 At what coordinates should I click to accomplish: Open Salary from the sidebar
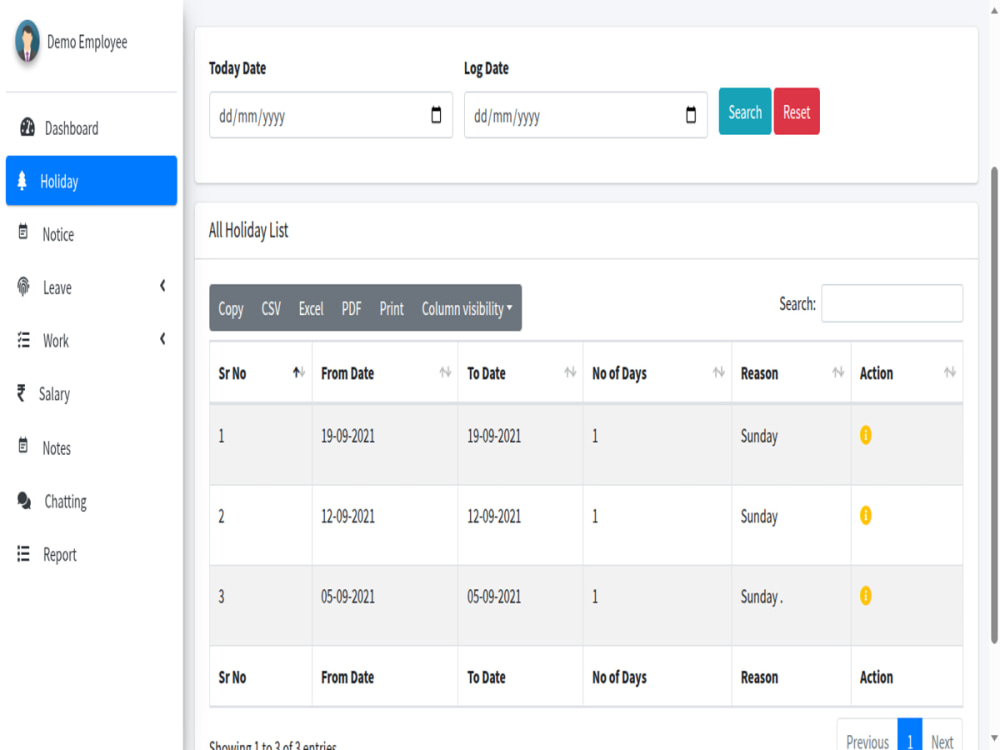pyautogui.click(x=91, y=393)
